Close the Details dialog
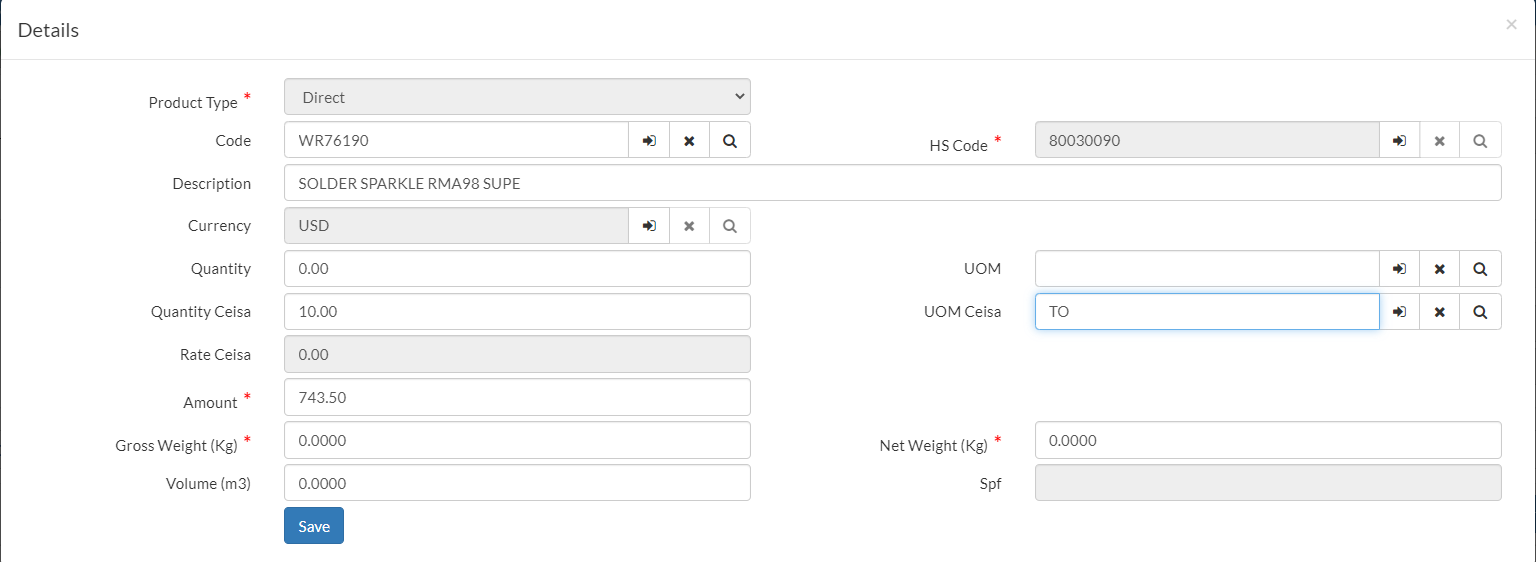Screen dimensions: 1536x562 click(1511, 25)
